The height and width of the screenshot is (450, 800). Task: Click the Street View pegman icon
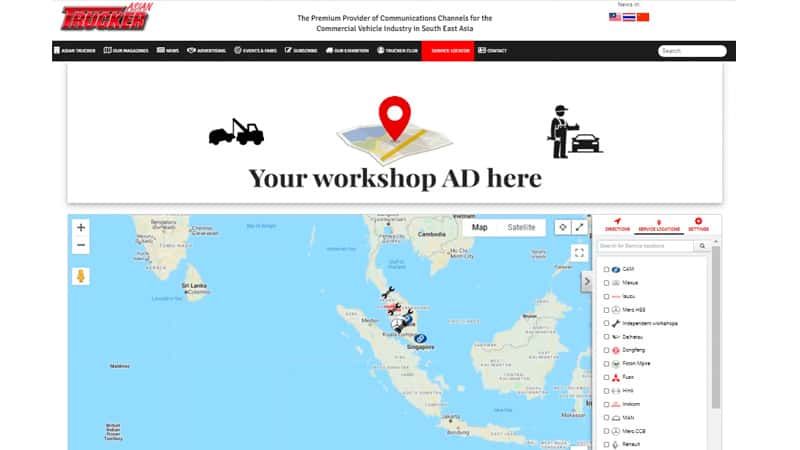coord(81,276)
